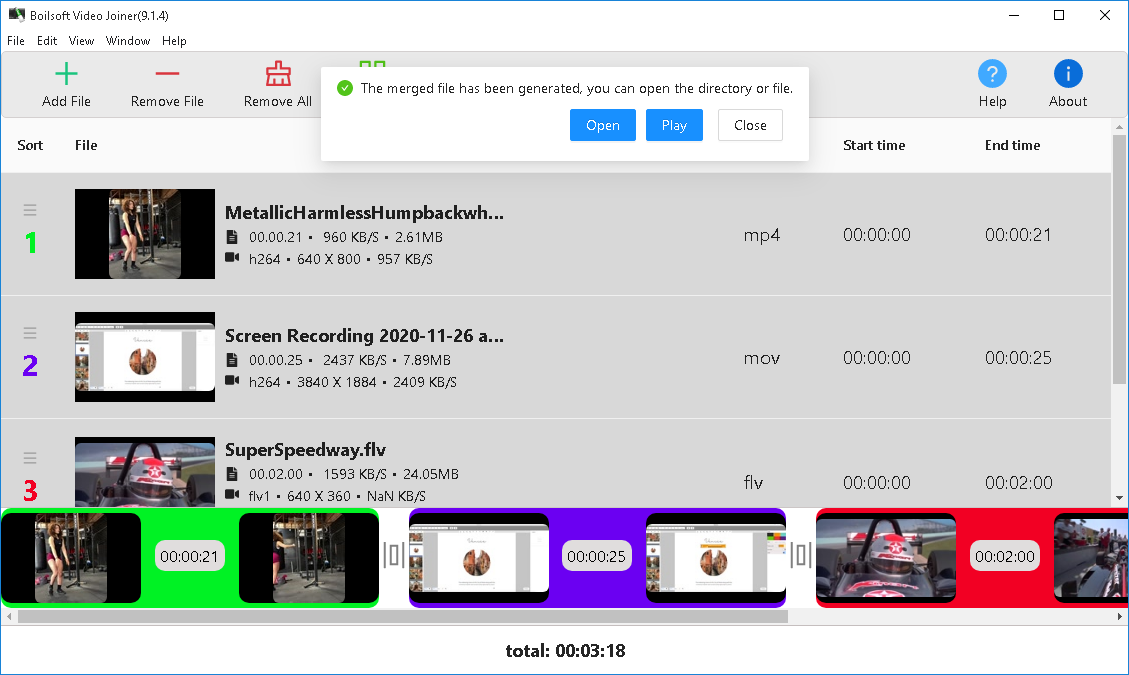Open the Window menu
1129x675 pixels.
coord(128,41)
